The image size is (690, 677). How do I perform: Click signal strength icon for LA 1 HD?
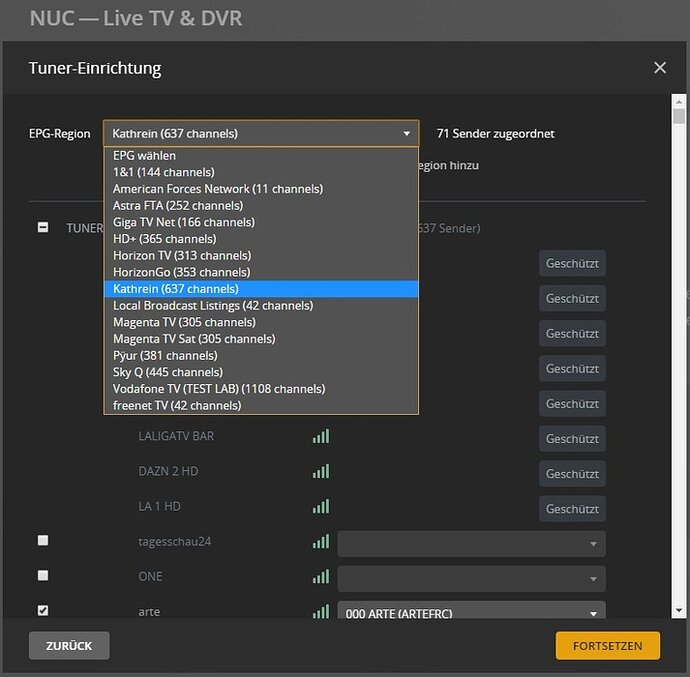[321, 507]
